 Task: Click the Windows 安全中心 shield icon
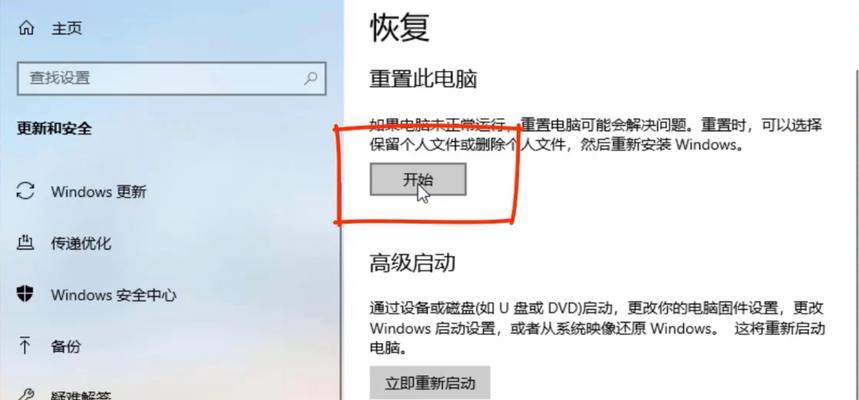coord(25,295)
